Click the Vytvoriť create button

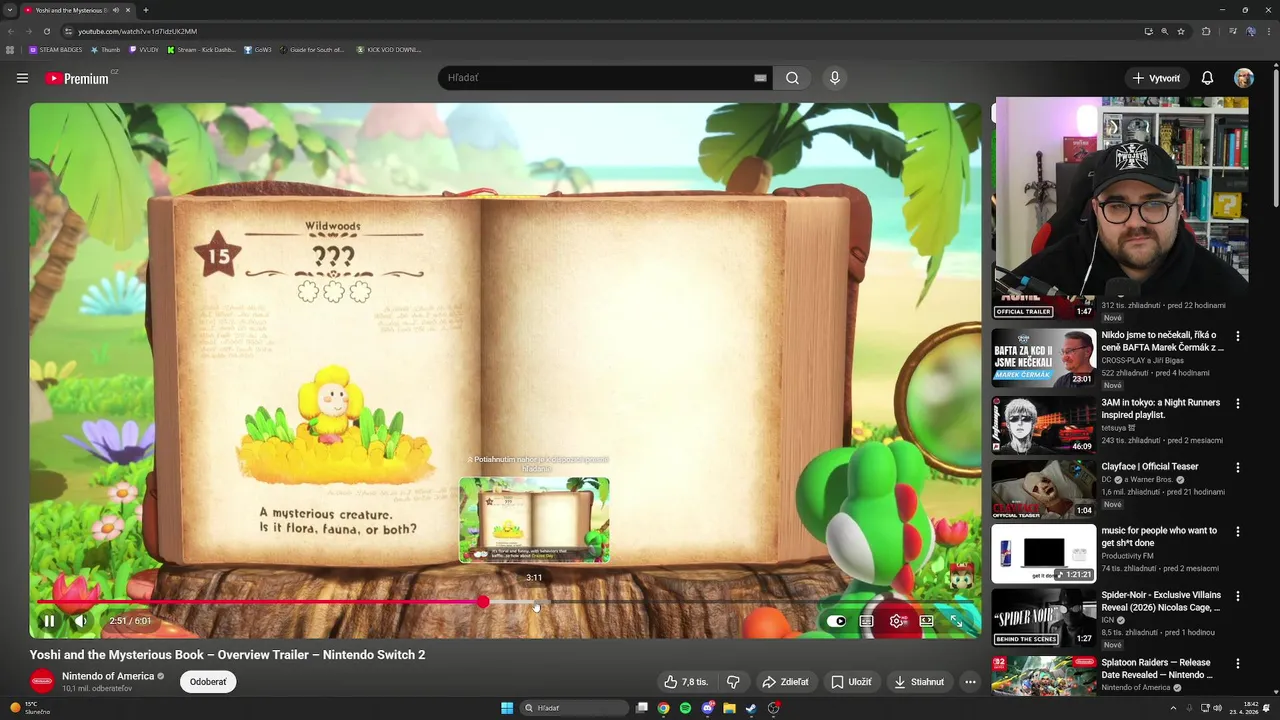point(1155,78)
